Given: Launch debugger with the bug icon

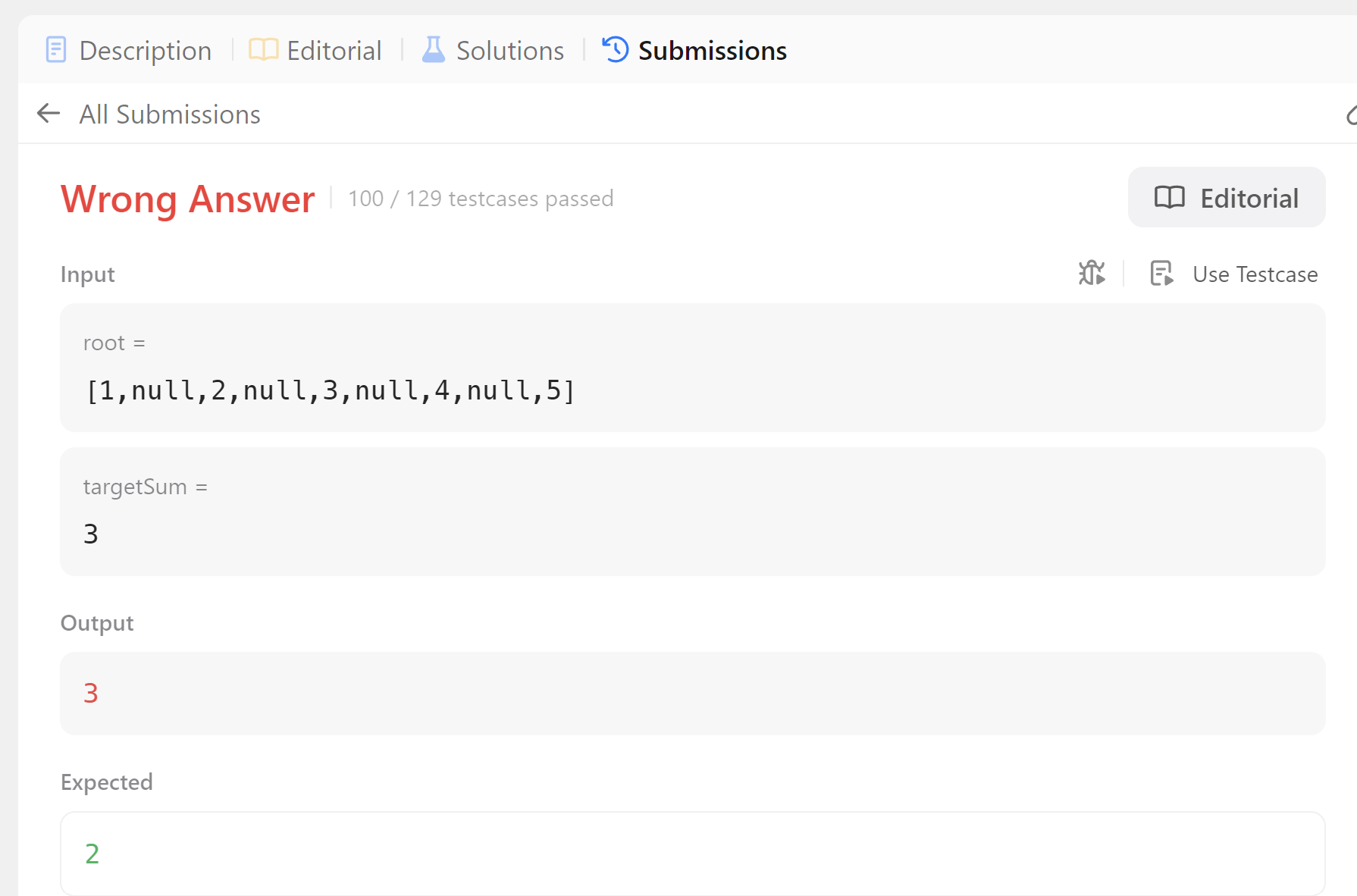Looking at the screenshot, I should [1092, 273].
